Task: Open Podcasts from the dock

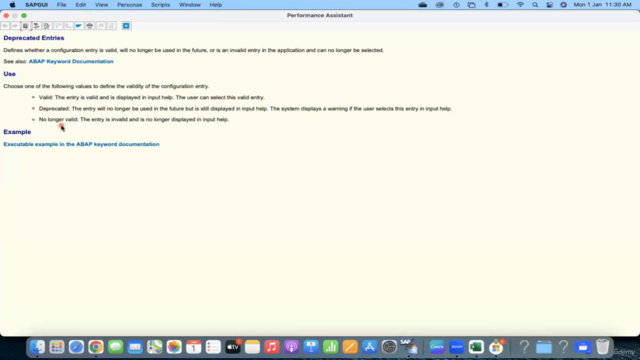Action: point(291,347)
